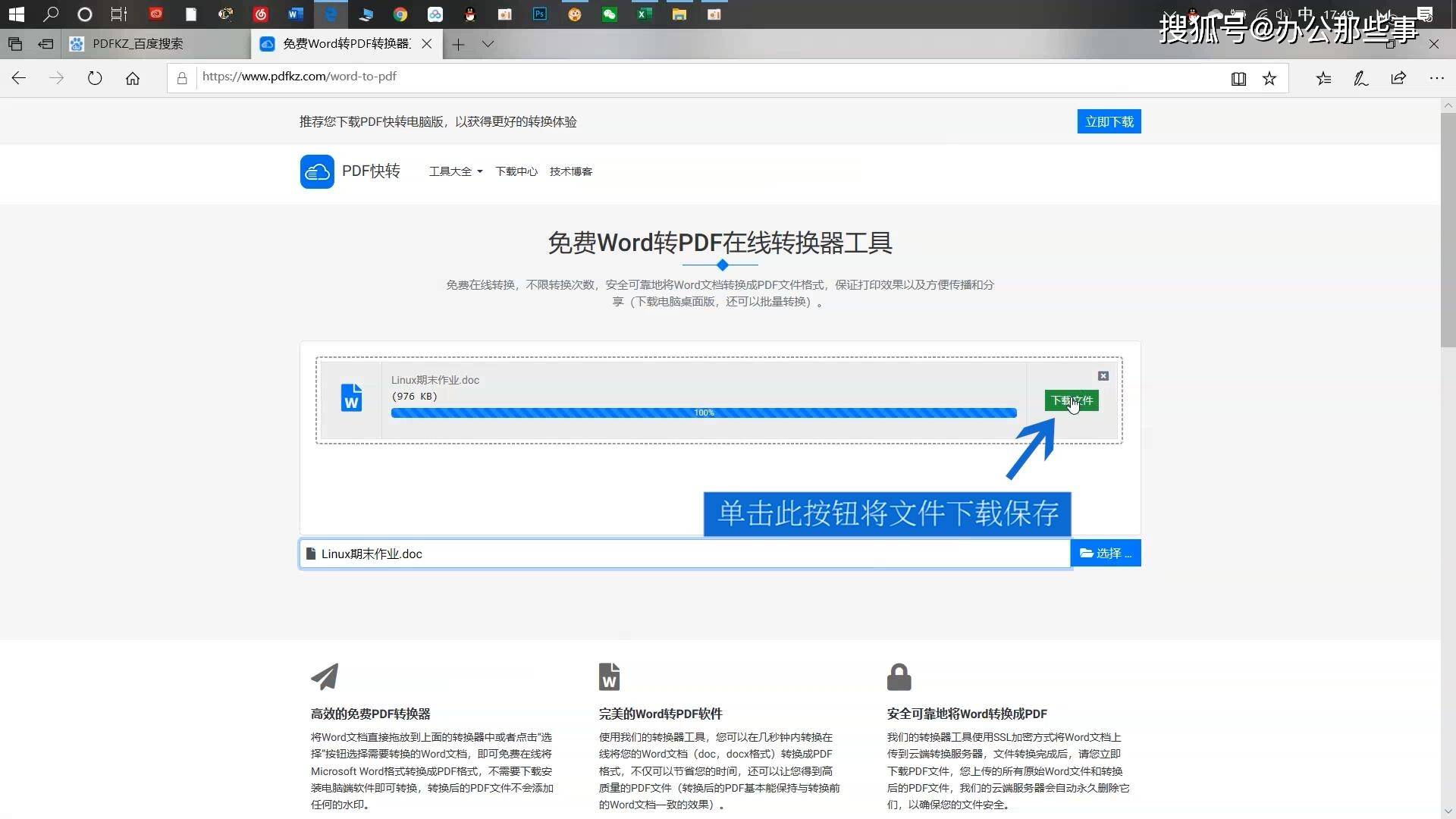Refresh the current page
This screenshot has height=819, width=1456.
click(95, 78)
